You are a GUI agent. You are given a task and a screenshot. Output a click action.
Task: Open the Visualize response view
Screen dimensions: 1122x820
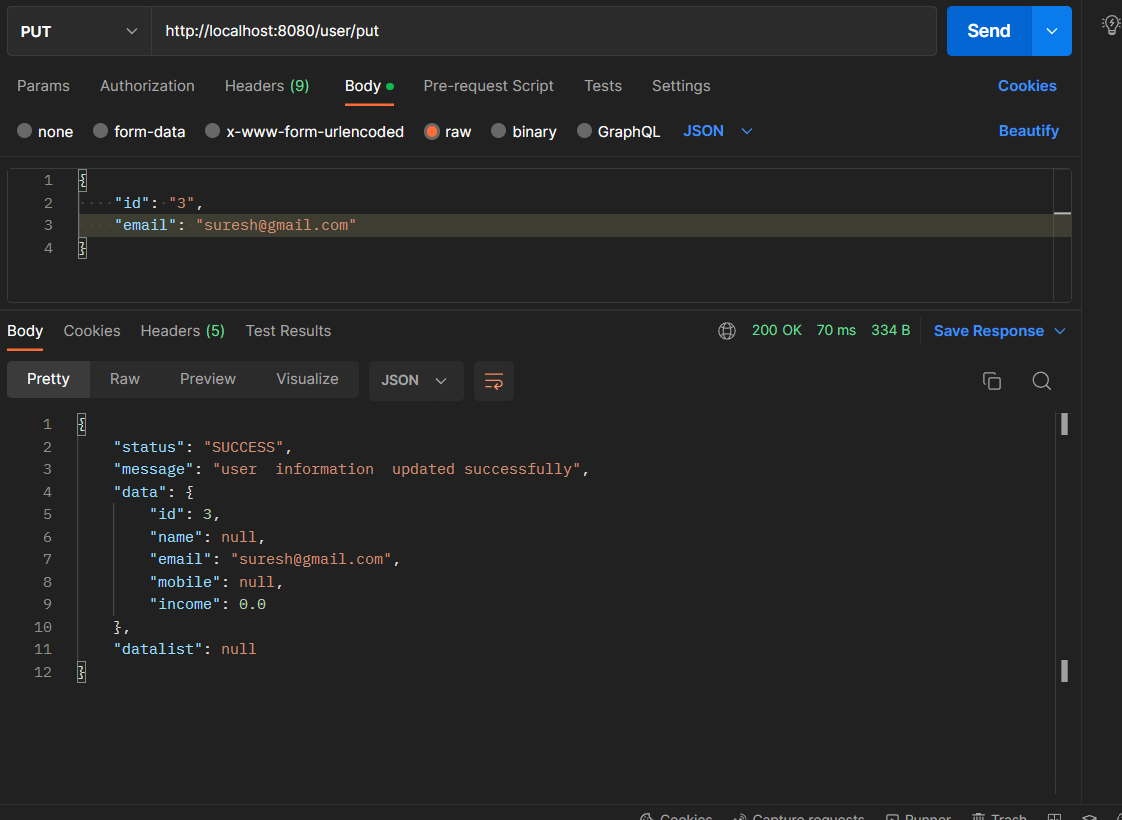pyautogui.click(x=308, y=379)
